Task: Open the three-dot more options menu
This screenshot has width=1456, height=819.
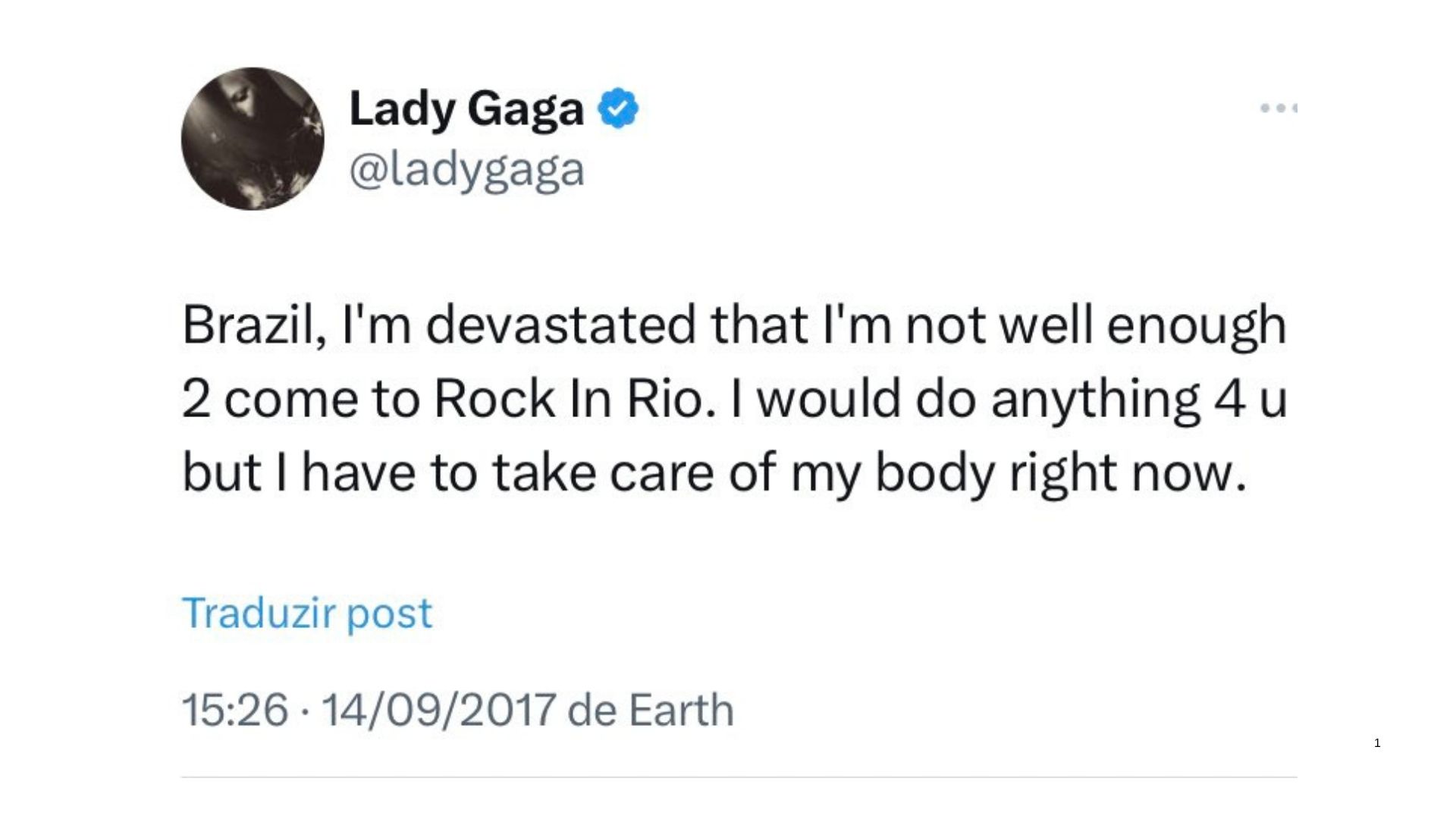Action: click(x=1279, y=108)
